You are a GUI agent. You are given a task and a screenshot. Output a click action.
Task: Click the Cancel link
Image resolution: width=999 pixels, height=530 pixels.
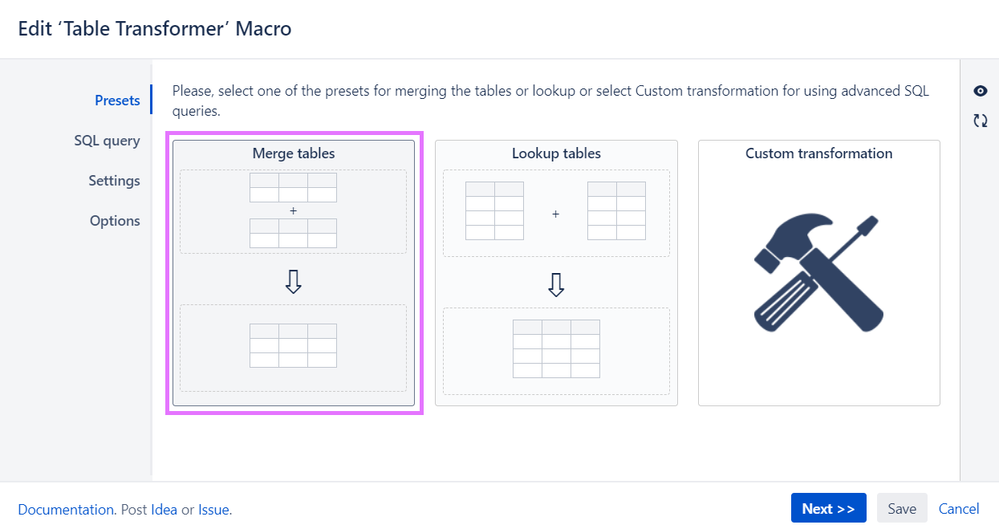pyautogui.click(x=959, y=508)
